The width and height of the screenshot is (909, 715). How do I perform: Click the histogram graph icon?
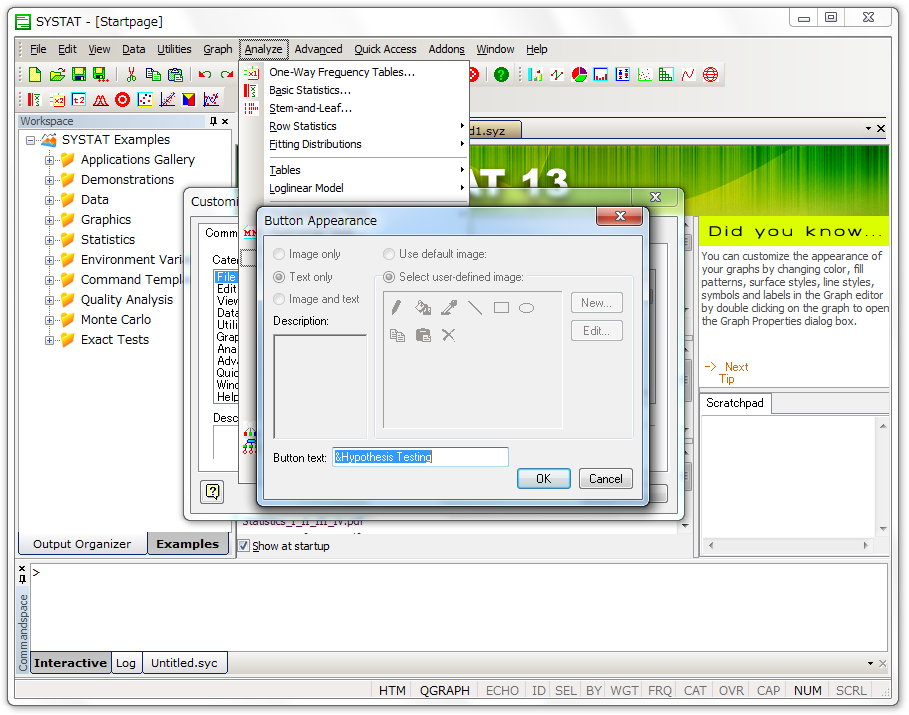click(x=601, y=74)
